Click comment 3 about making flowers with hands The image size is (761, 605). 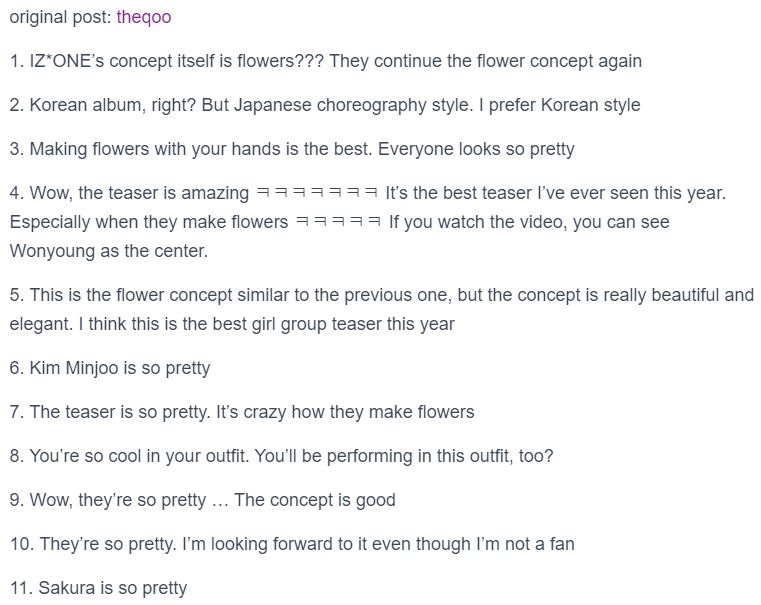[292, 149]
